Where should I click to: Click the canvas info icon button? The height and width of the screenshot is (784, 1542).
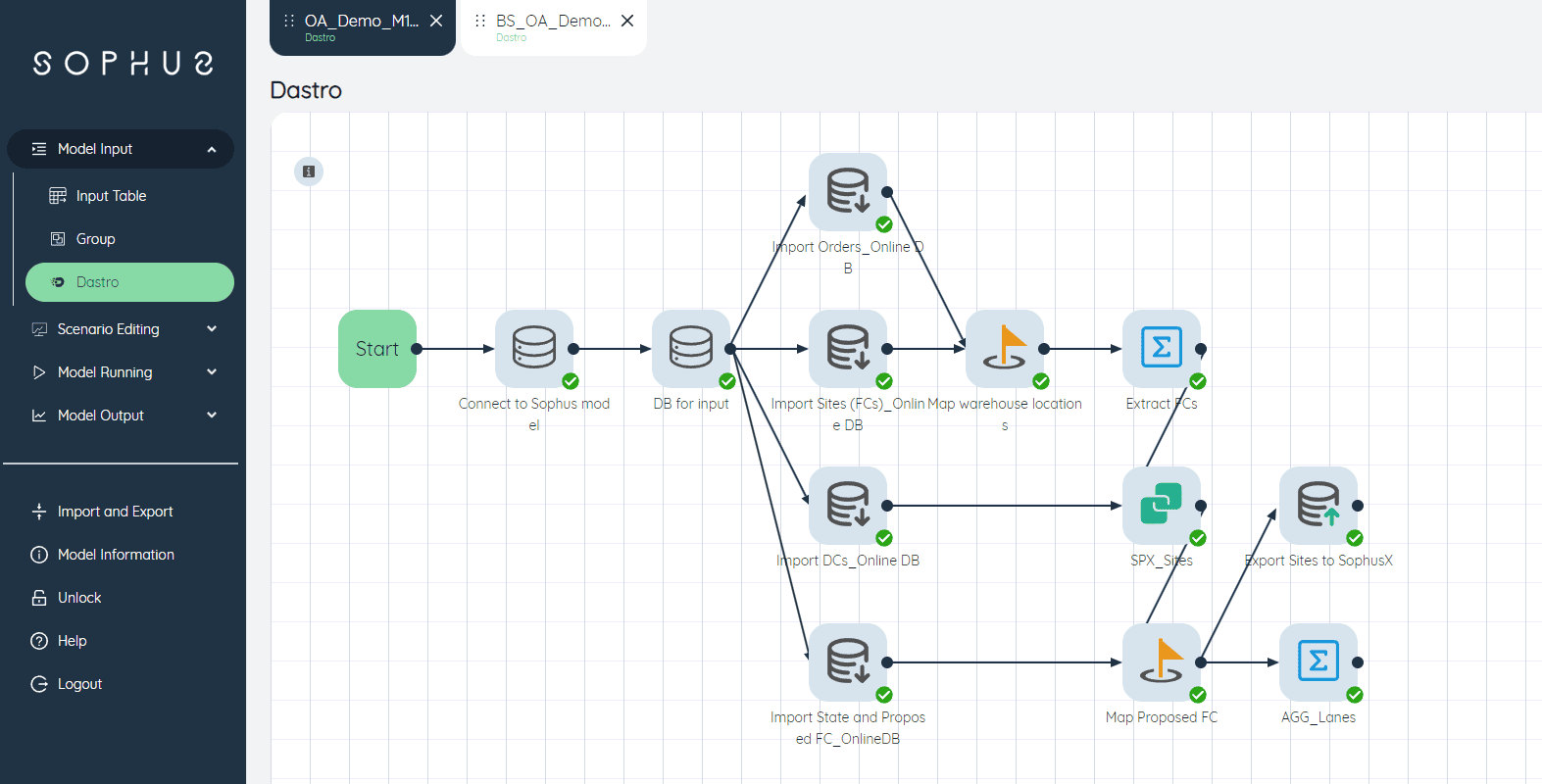click(309, 171)
